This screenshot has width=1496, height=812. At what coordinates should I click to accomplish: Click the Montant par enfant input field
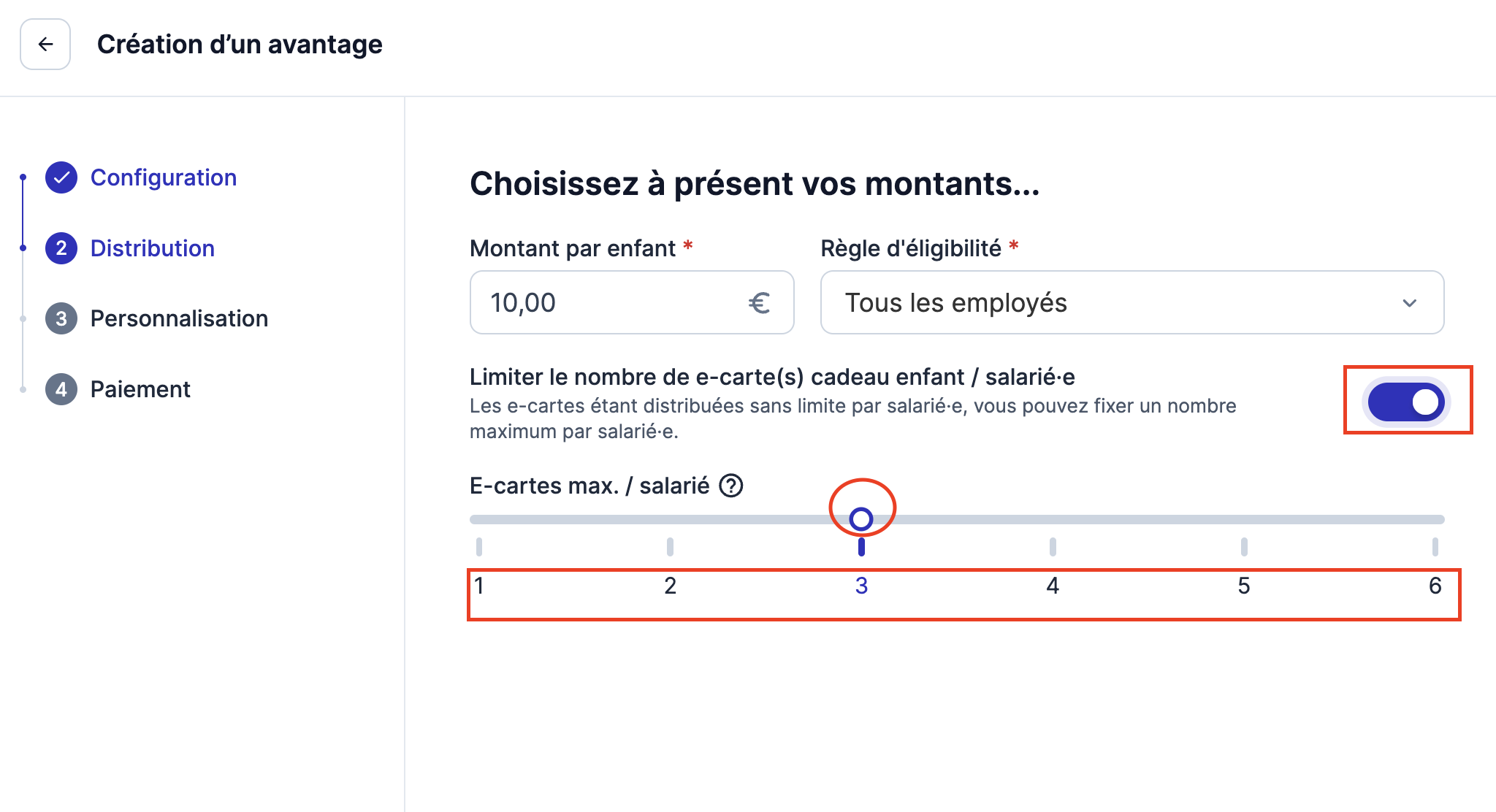tap(632, 302)
